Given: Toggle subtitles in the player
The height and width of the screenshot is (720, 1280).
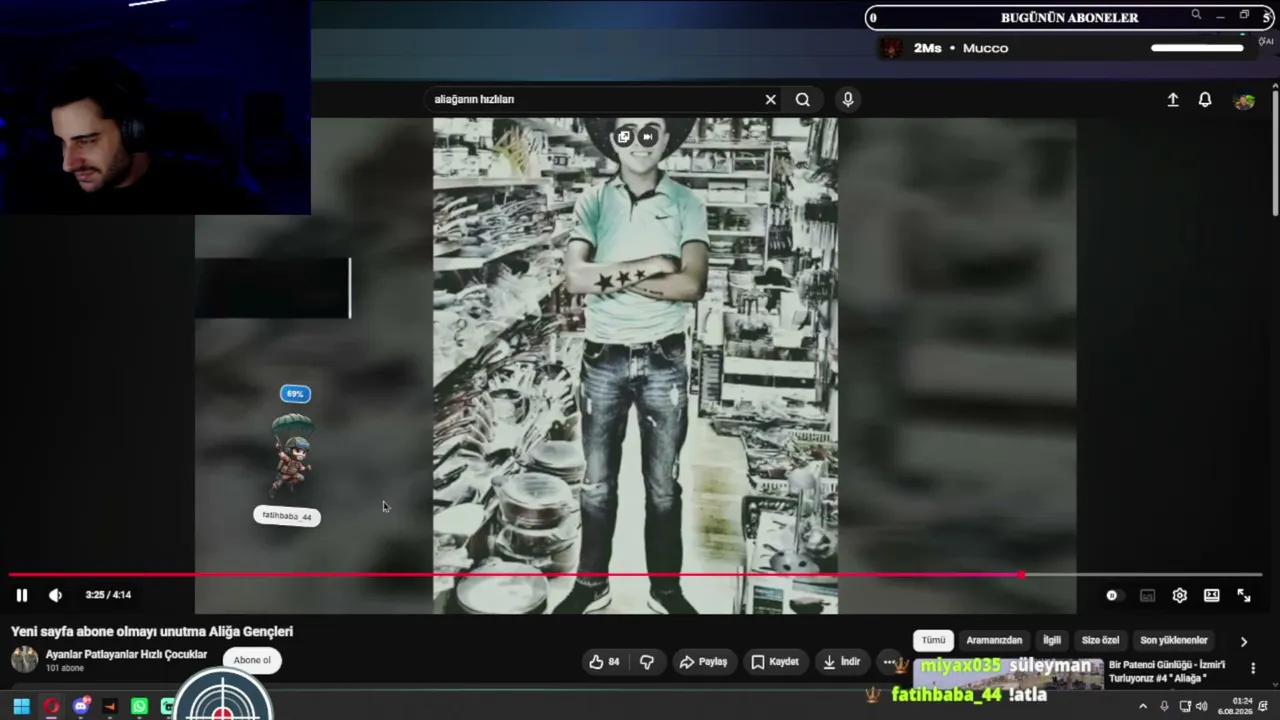Looking at the screenshot, I should coord(1147,595).
